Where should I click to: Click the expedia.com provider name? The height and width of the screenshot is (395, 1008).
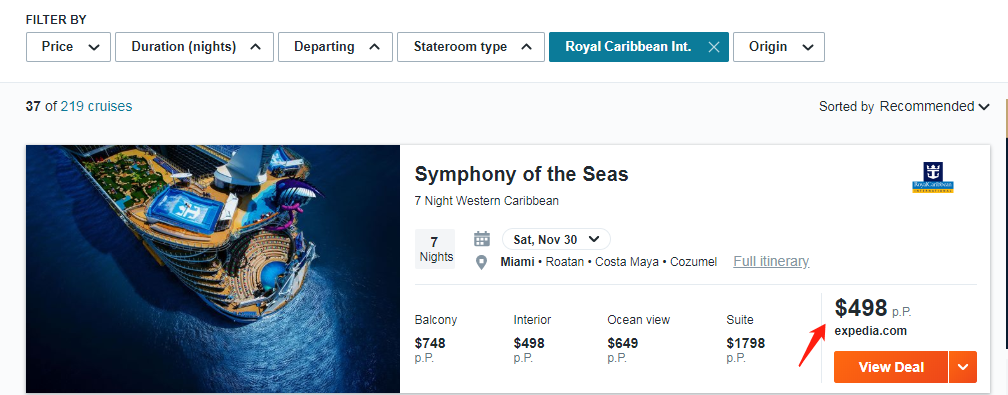tap(870, 331)
